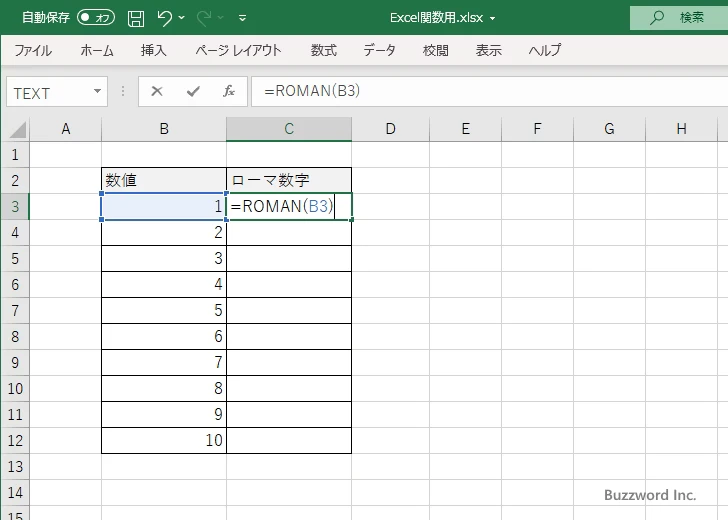This screenshot has height=520, width=728.
Task: Open the ヘルプ tab
Action: [x=545, y=50]
